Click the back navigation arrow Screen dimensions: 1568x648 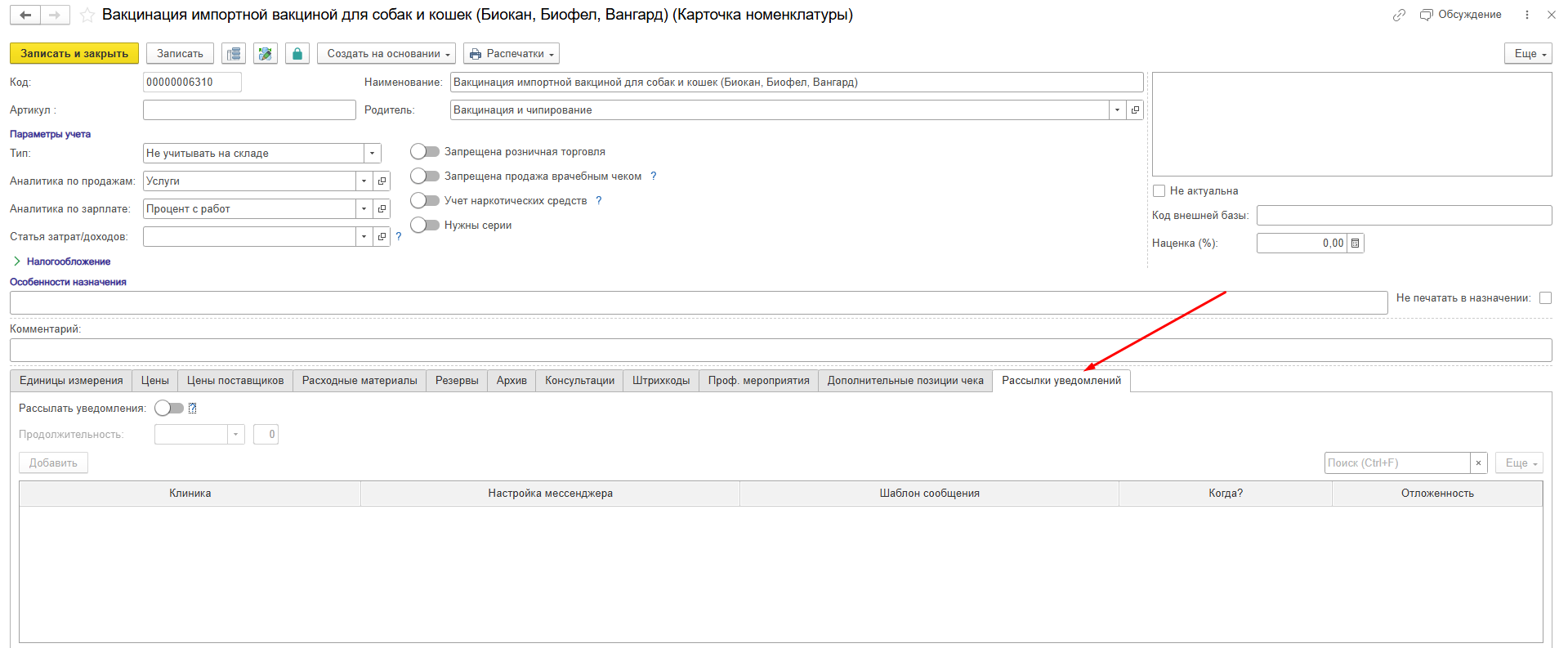(x=25, y=16)
